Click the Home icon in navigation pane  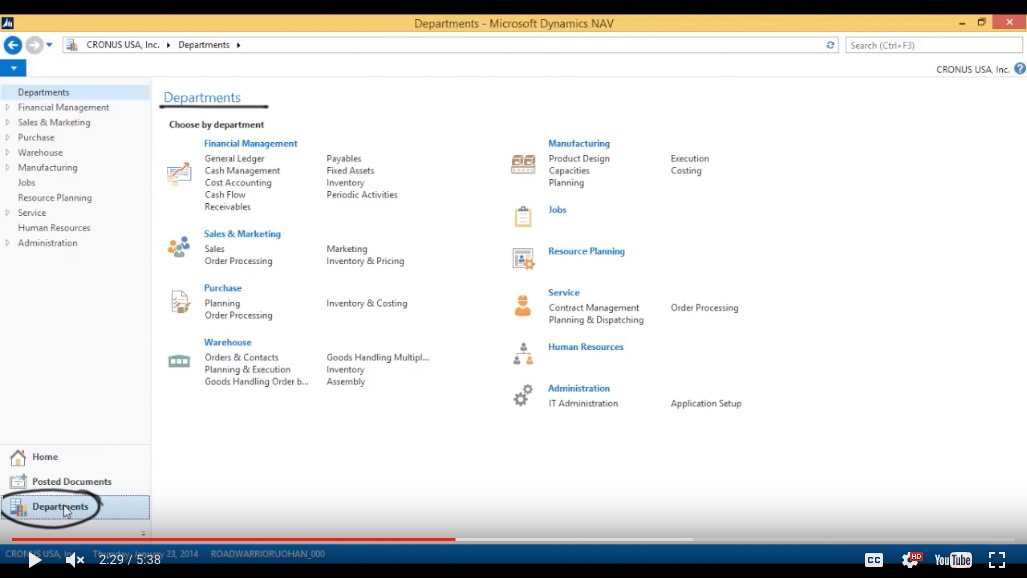coord(18,457)
